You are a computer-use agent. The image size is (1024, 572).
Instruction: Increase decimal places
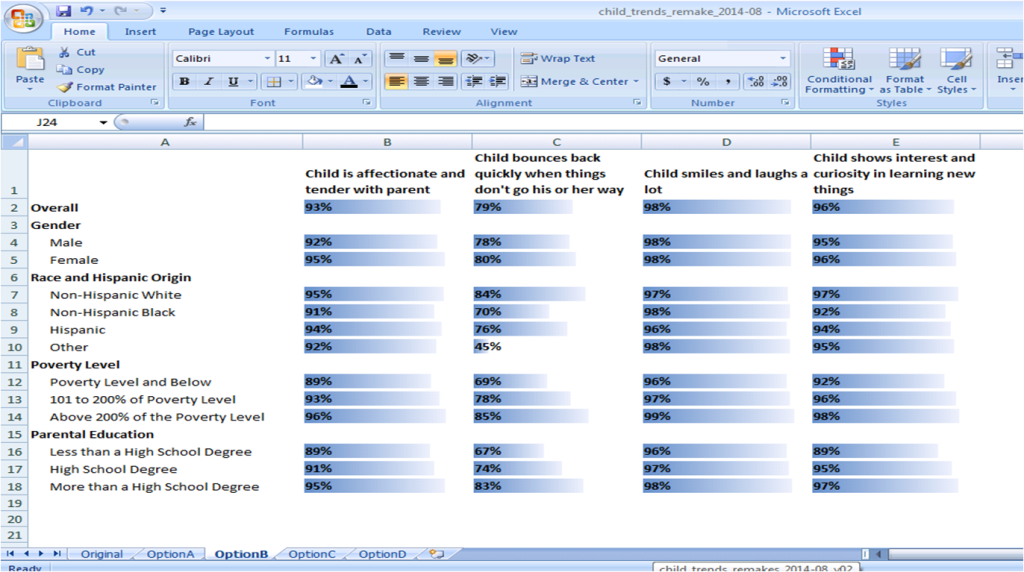[x=756, y=82]
